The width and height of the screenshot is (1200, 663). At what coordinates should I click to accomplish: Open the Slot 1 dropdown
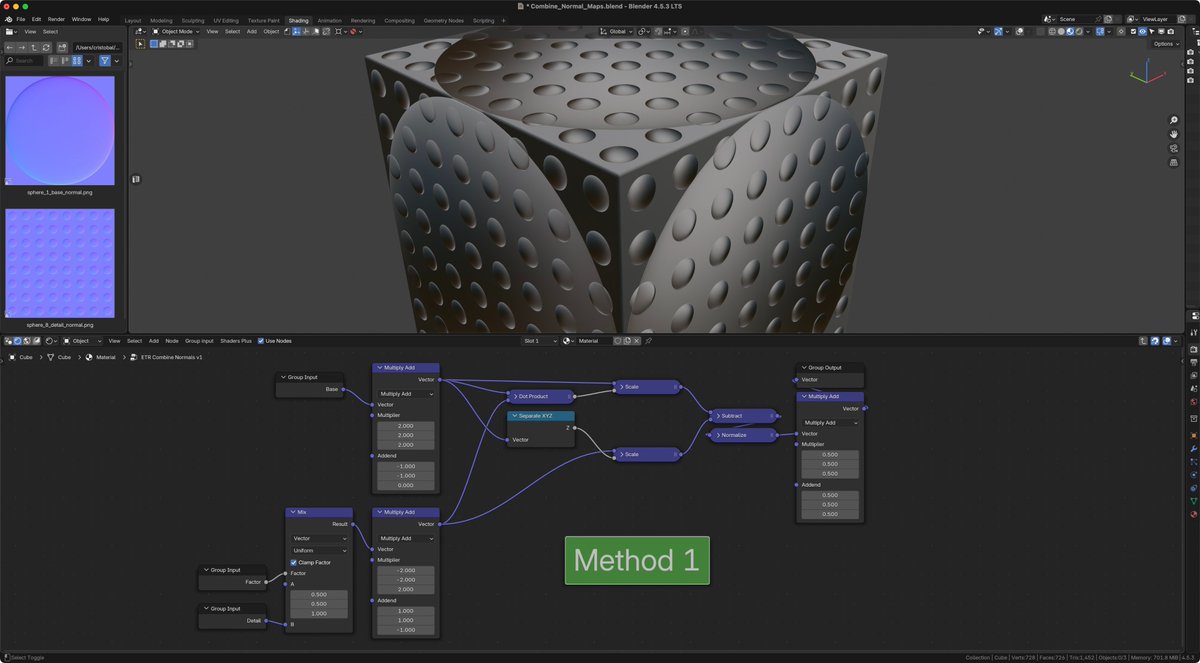(x=540, y=341)
